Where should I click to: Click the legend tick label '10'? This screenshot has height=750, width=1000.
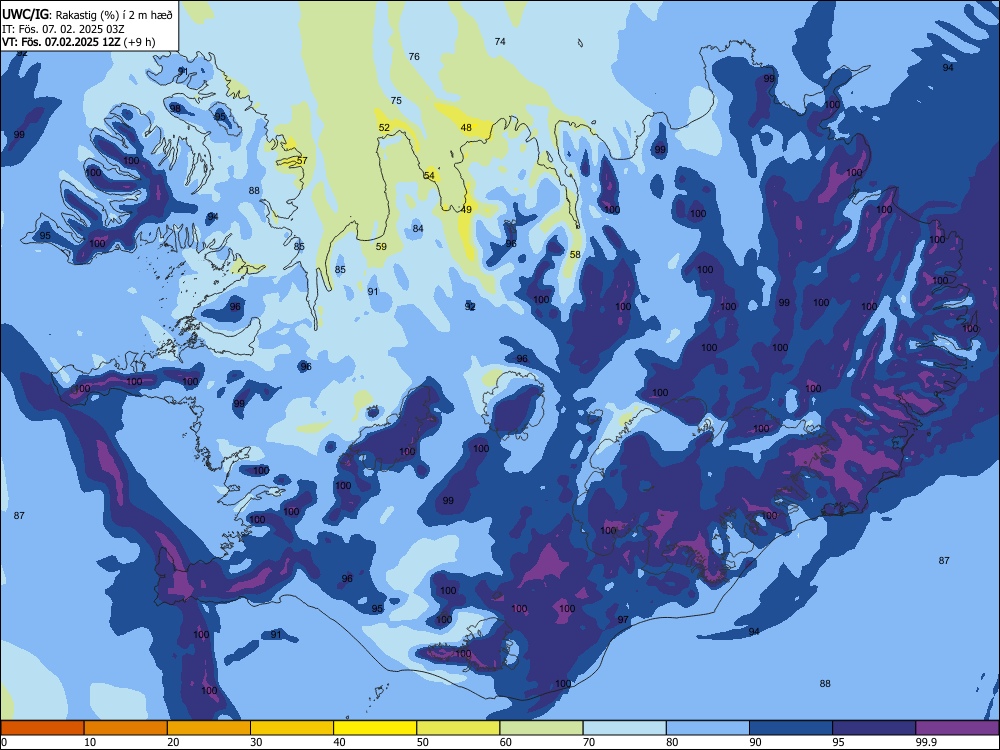(x=90, y=742)
